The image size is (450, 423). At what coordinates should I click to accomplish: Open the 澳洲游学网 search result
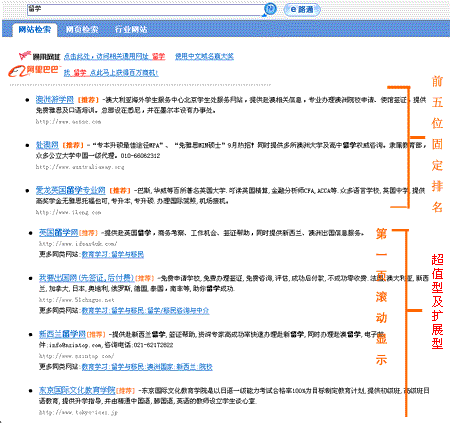coord(55,99)
